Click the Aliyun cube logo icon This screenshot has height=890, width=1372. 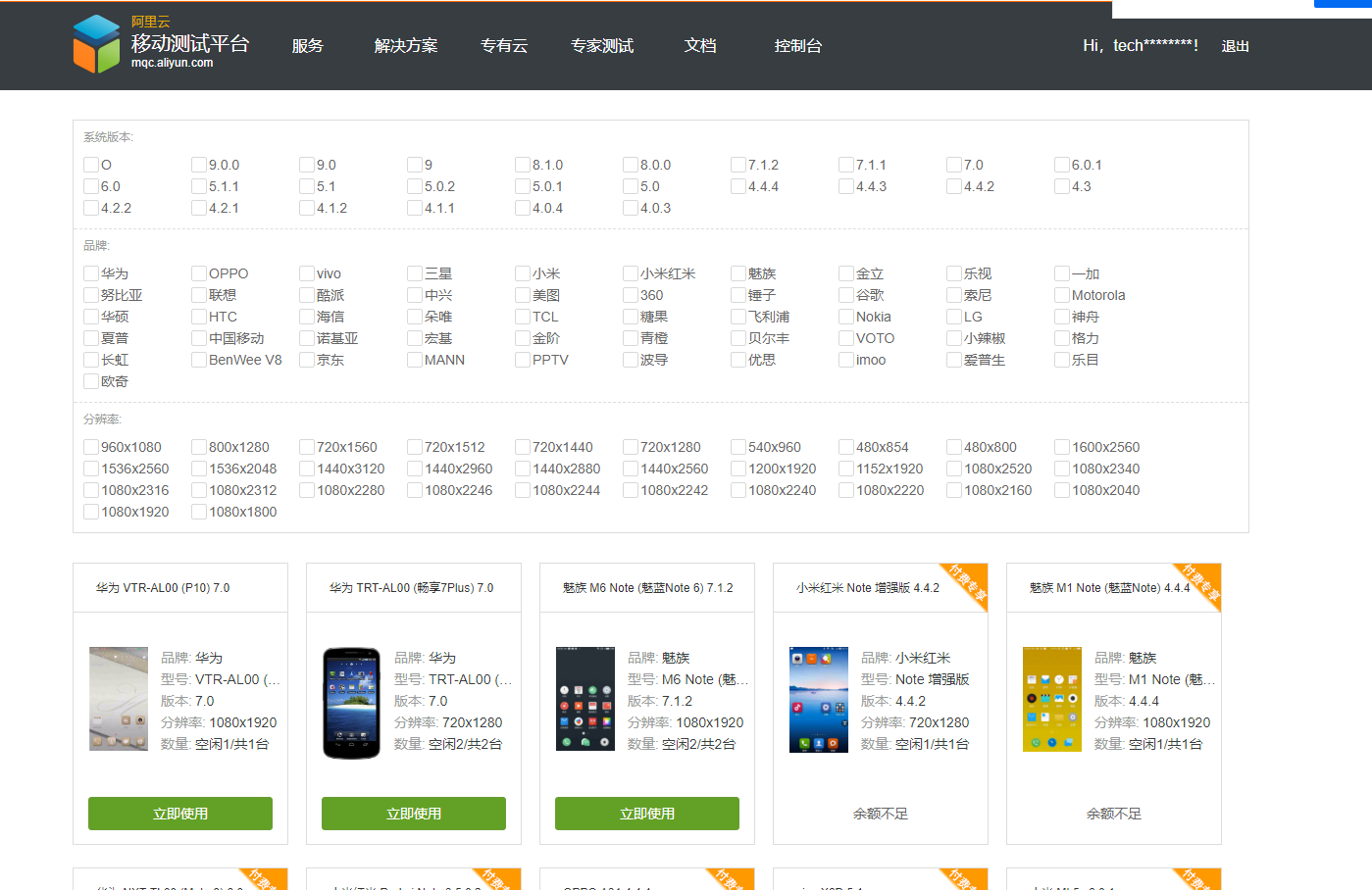[96, 44]
